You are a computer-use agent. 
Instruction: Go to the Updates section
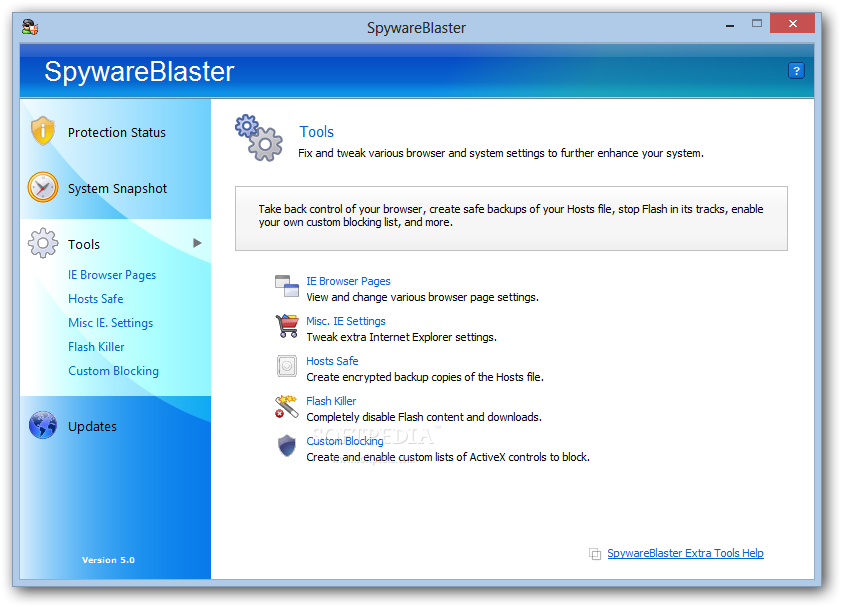pos(92,427)
